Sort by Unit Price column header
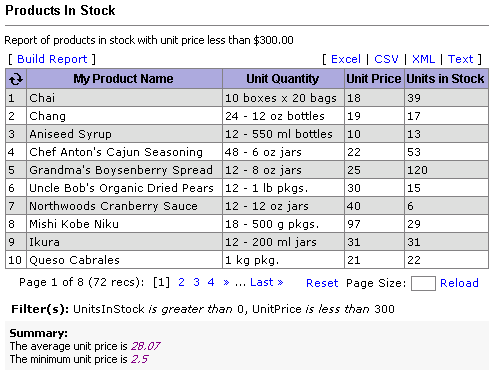 [374, 79]
